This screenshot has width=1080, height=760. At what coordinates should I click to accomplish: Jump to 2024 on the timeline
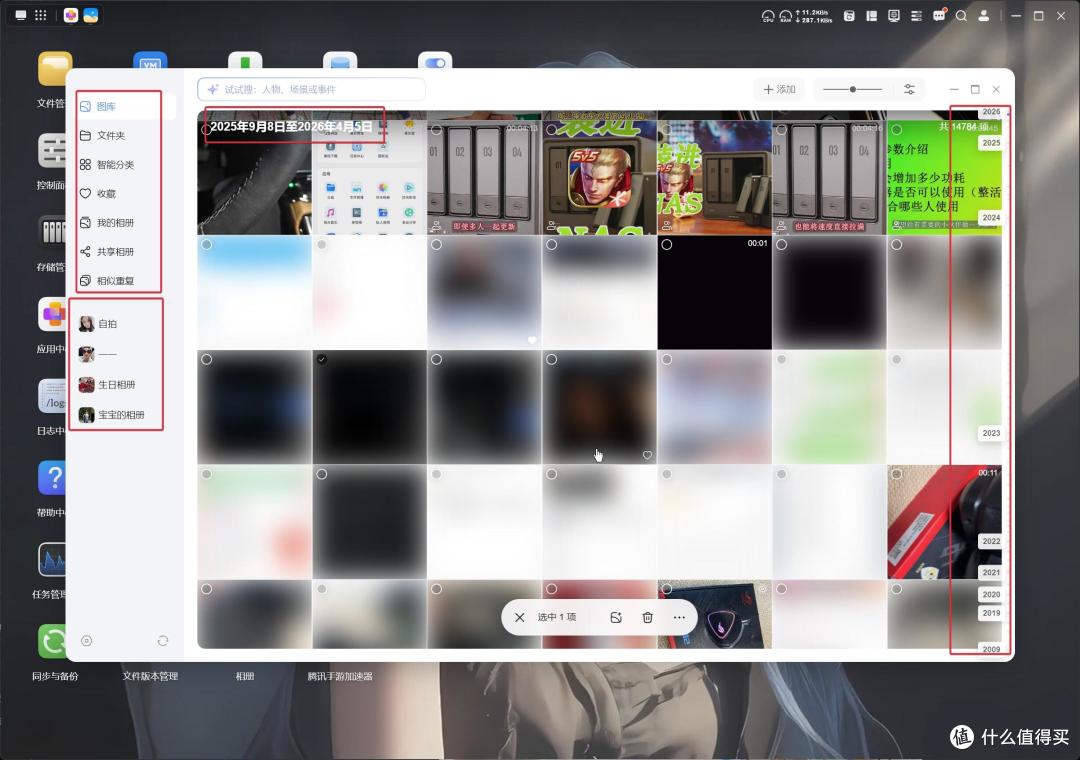(991, 218)
